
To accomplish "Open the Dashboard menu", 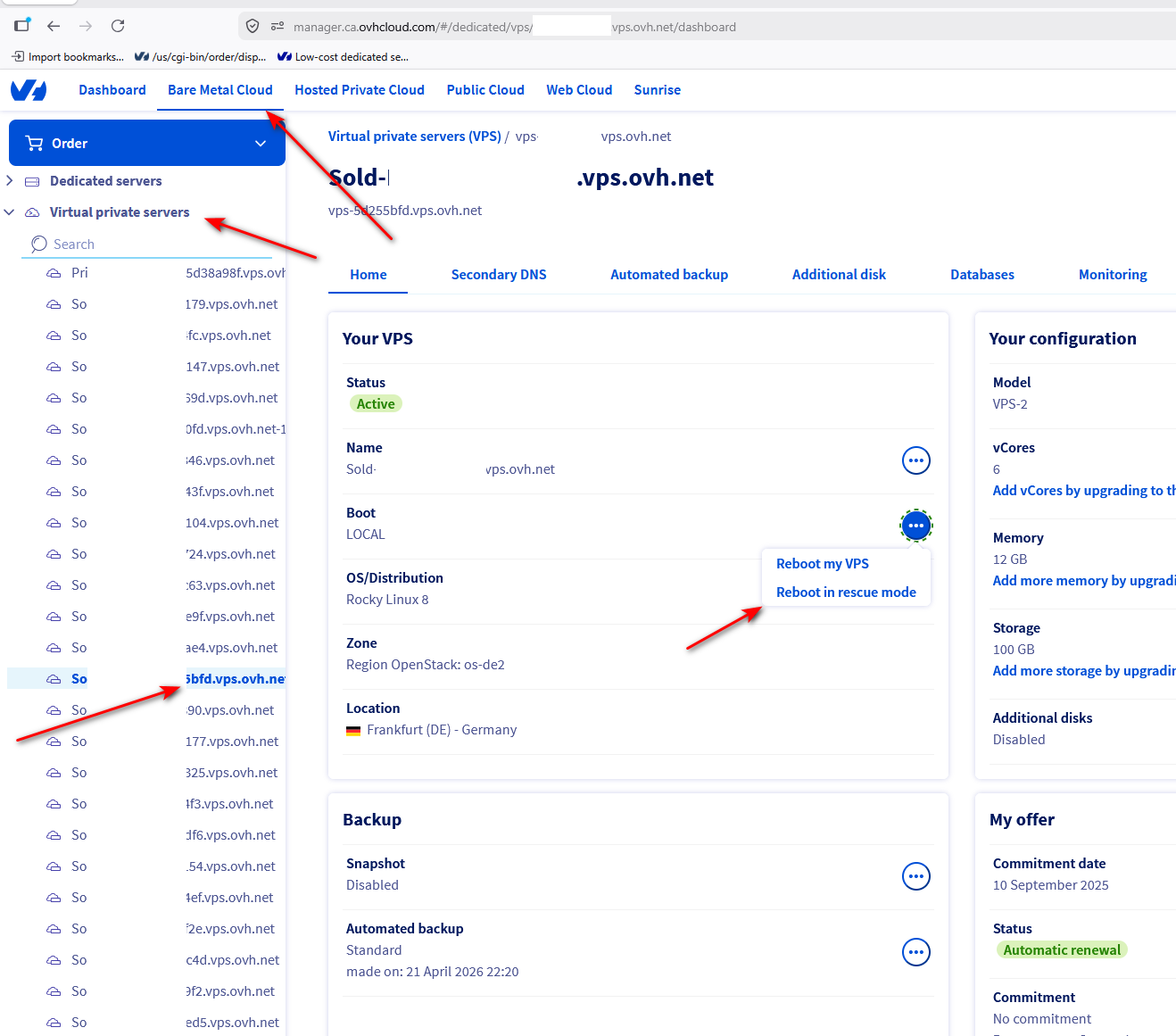I will click(112, 90).
